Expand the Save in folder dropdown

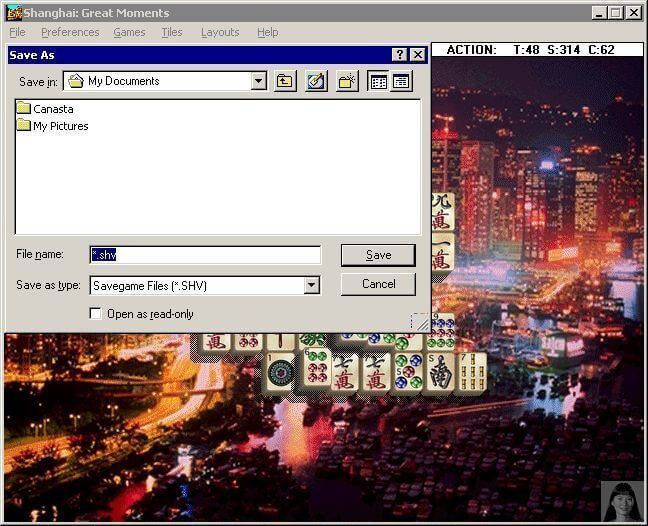tap(259, 81)
